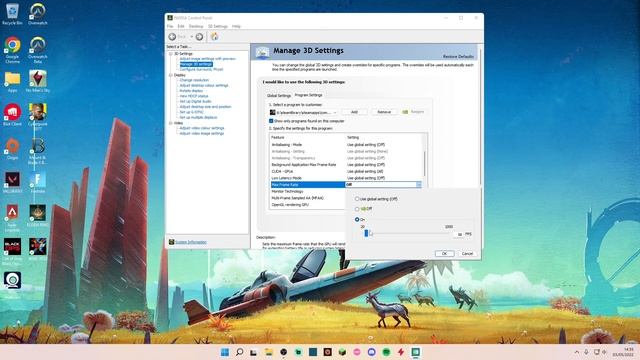Open Recycle Bin desktop icon
The height and width of the screenshot is (360, 640).
click(12, 13)
